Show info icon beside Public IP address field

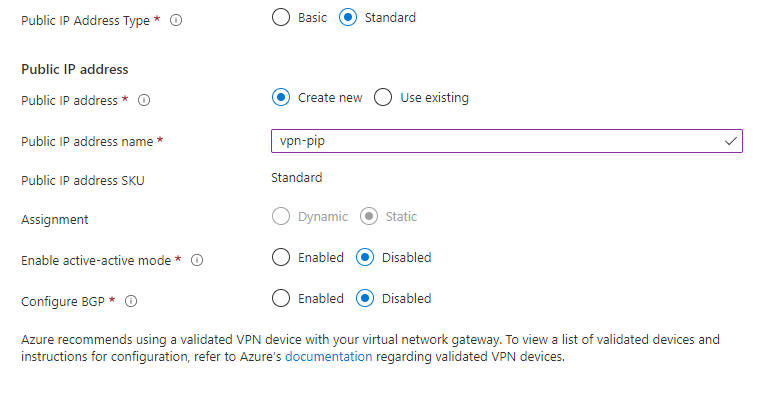click(x=144, y=100)
